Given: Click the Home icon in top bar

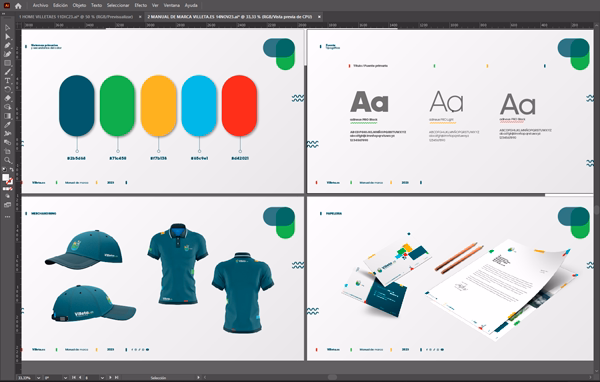Looking at the screenshot, I should point(18,5).
